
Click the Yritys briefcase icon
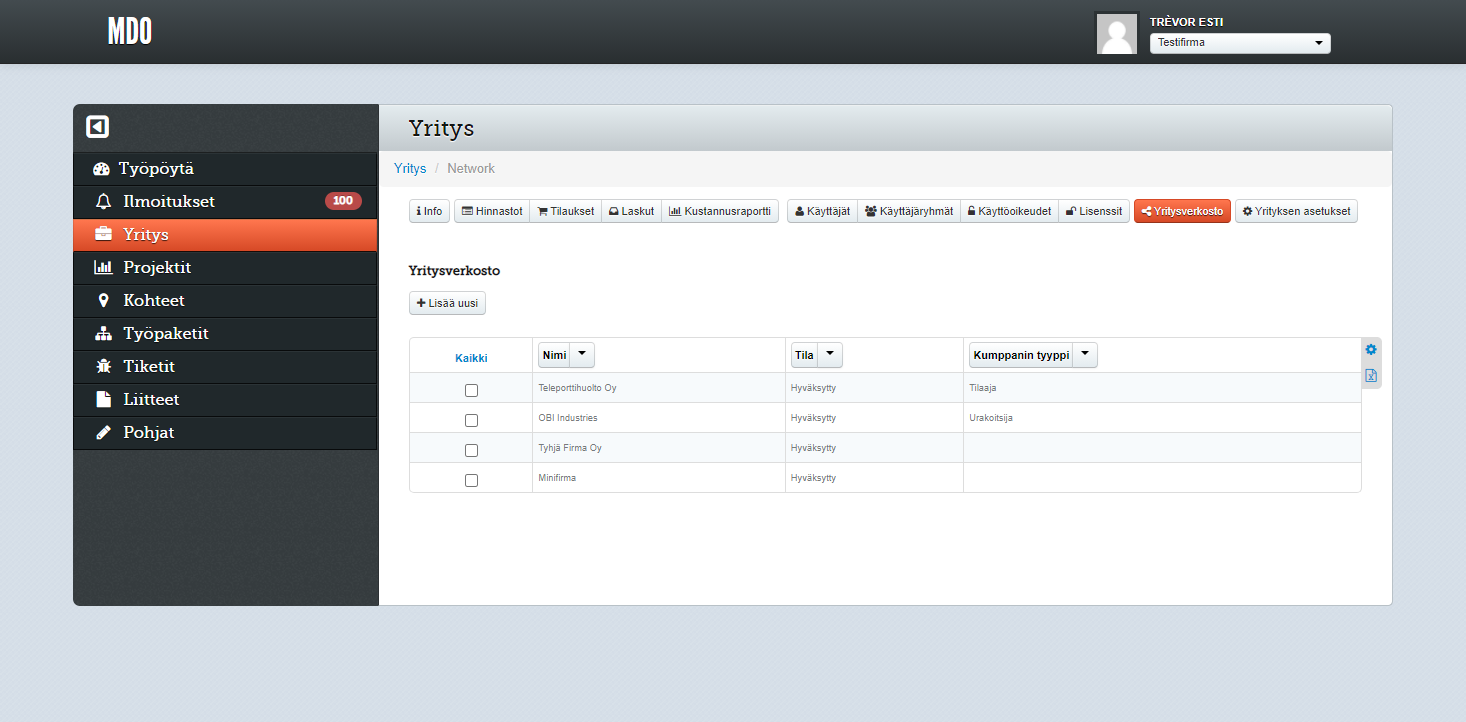click(x=103, y=235)
